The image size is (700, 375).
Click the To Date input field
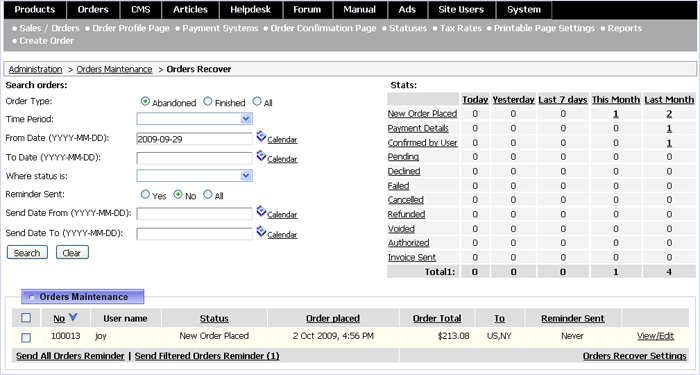195,158
